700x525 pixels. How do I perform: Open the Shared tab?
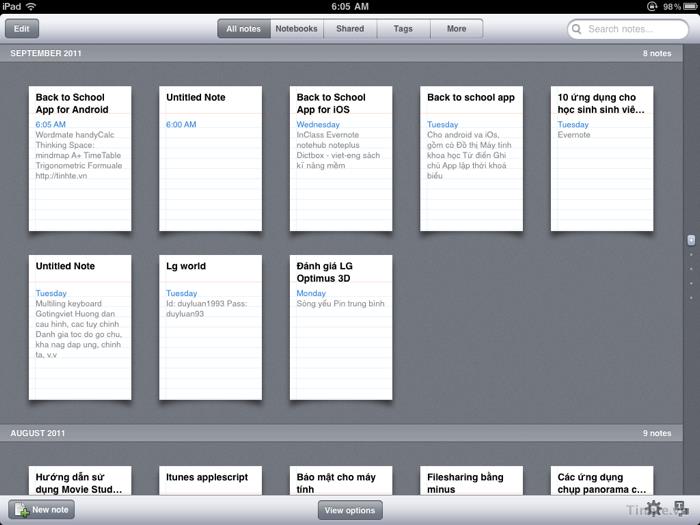point(350,29)
